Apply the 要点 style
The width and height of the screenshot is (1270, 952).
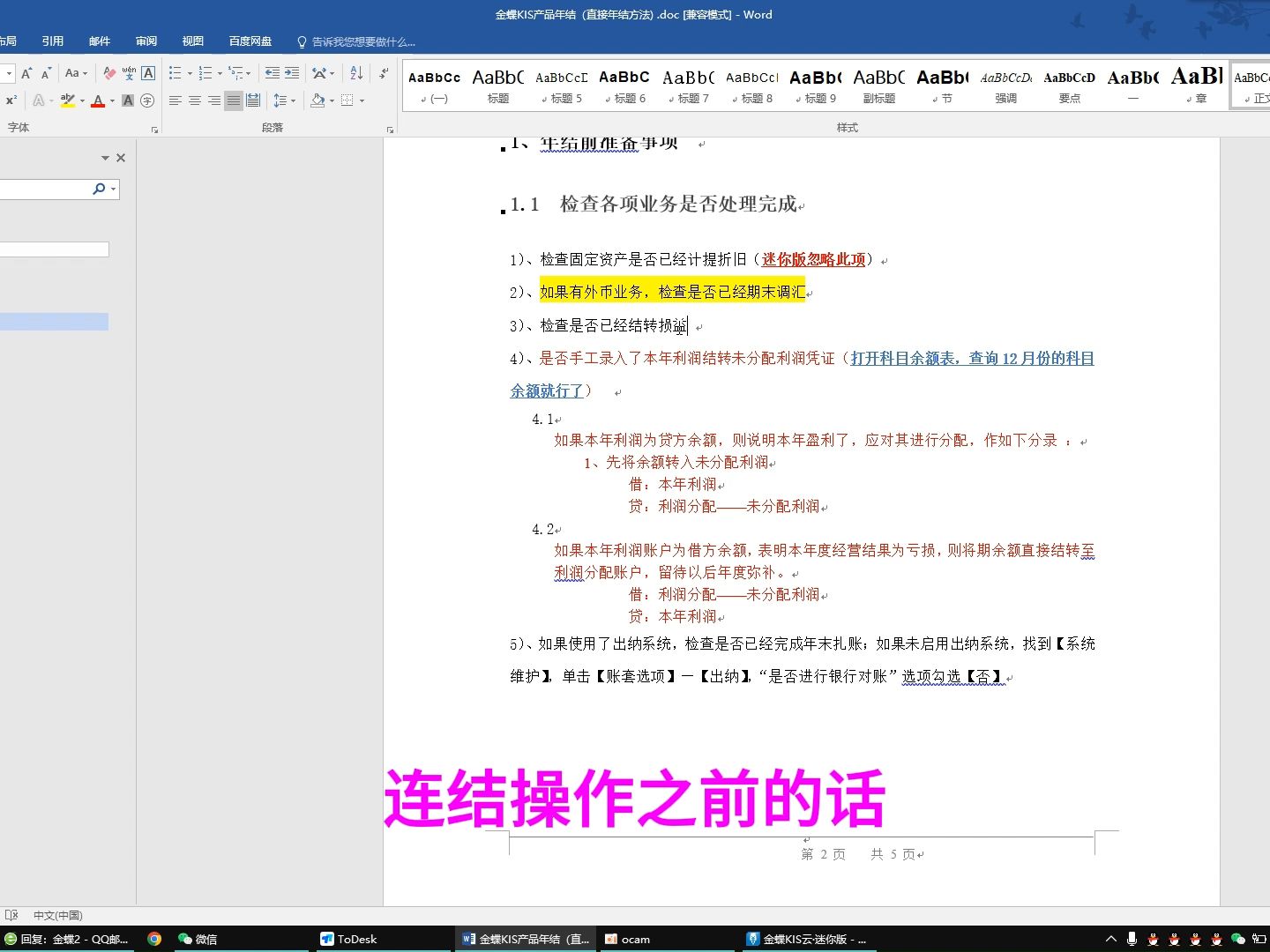coord(1070,86)
